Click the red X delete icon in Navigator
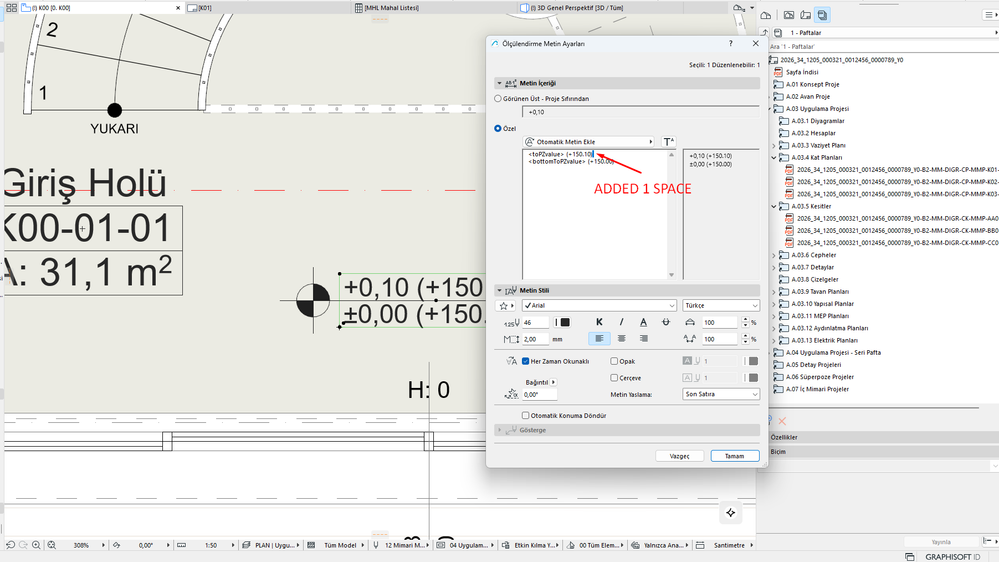 click(782, 421)
